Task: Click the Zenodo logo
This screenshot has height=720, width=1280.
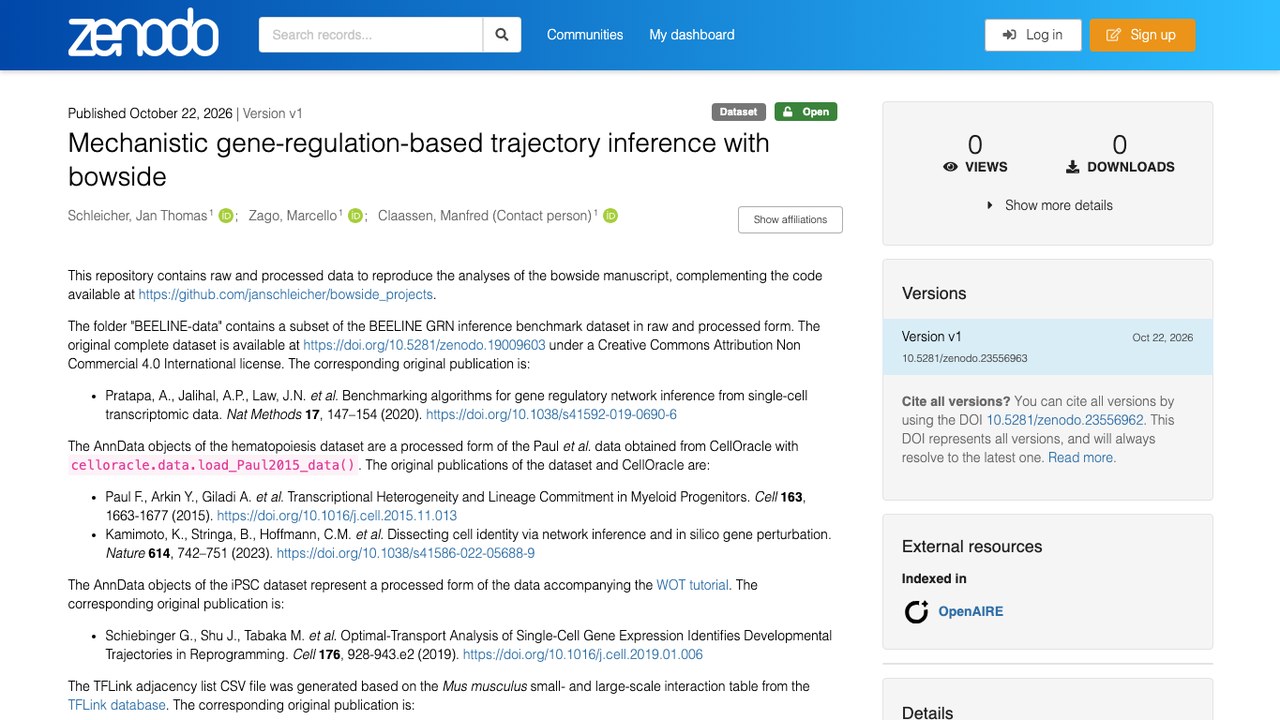Action: click(143, 34)
